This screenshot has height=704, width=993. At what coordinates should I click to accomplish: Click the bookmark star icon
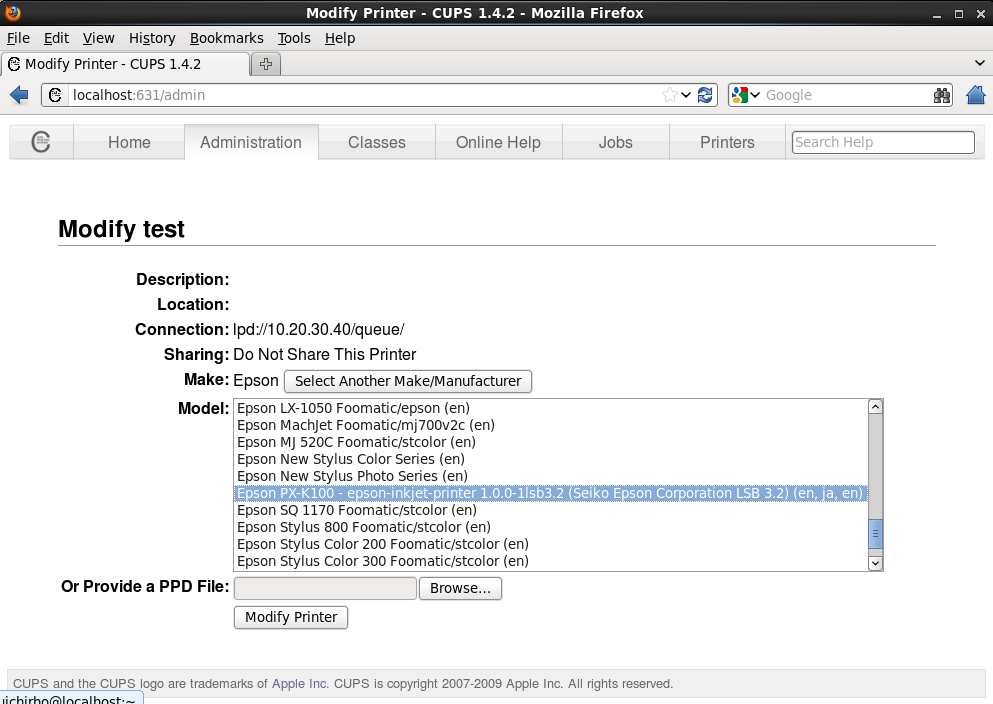(669, 95)
